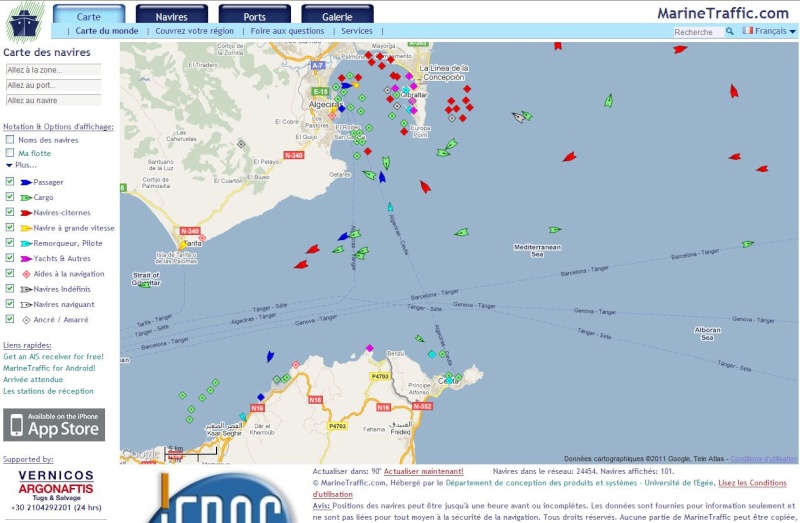This screenshot has width=800, height=523.
Task: Click the Navires naviguant legend icon
Action: 26,305
